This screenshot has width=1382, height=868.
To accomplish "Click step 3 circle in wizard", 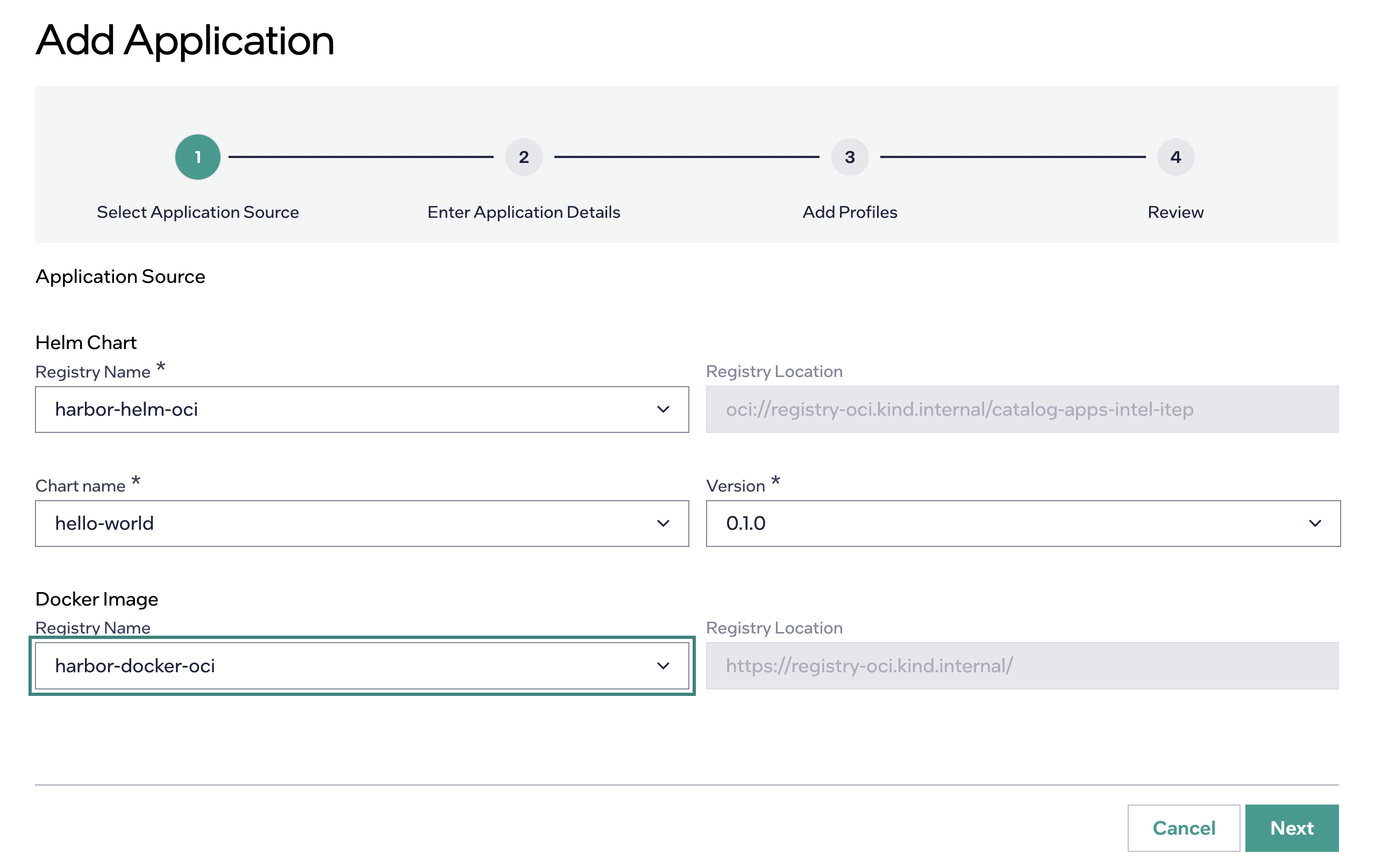I will tap(850, 156).
